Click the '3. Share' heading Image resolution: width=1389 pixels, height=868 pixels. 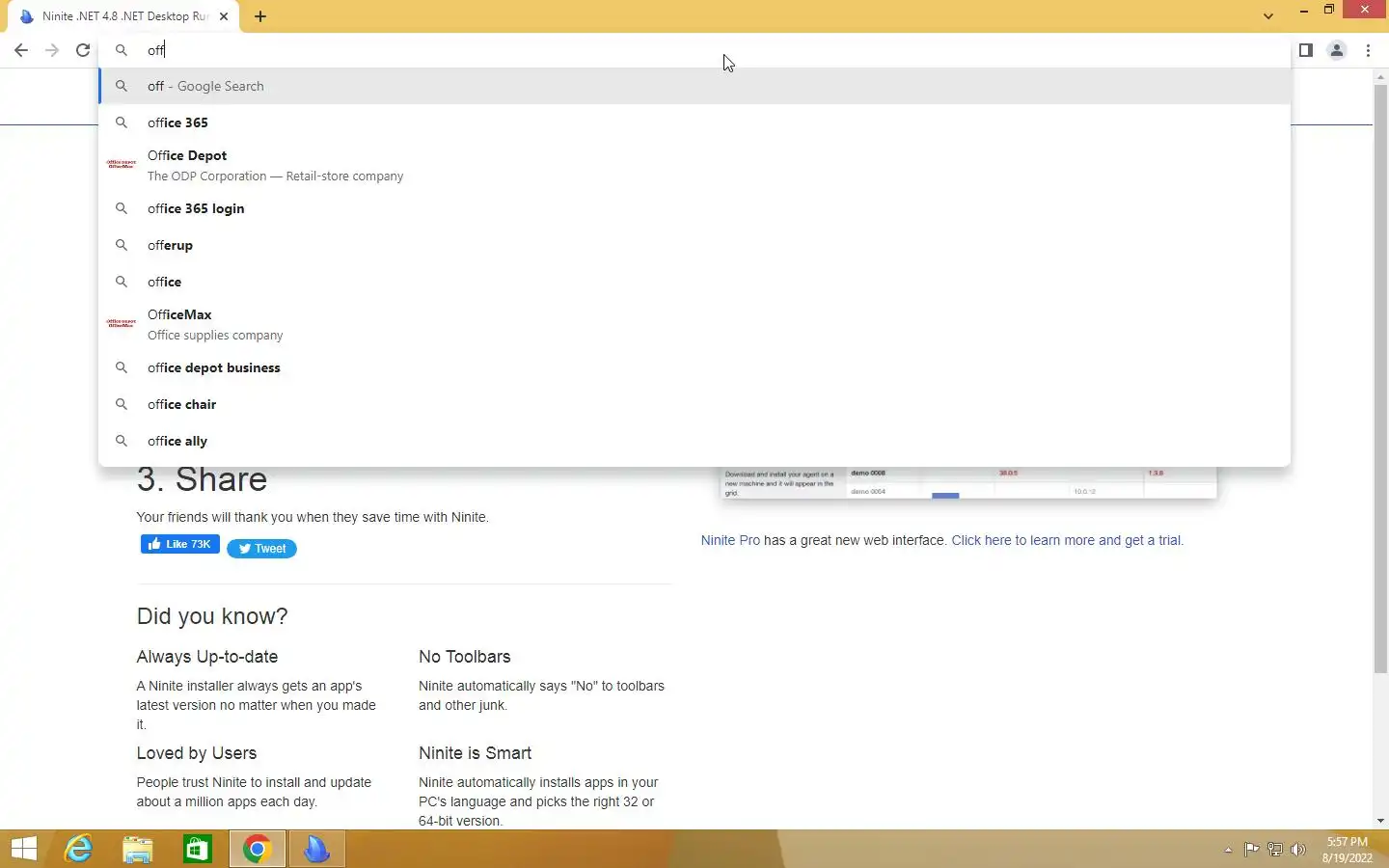coord(202,481)
